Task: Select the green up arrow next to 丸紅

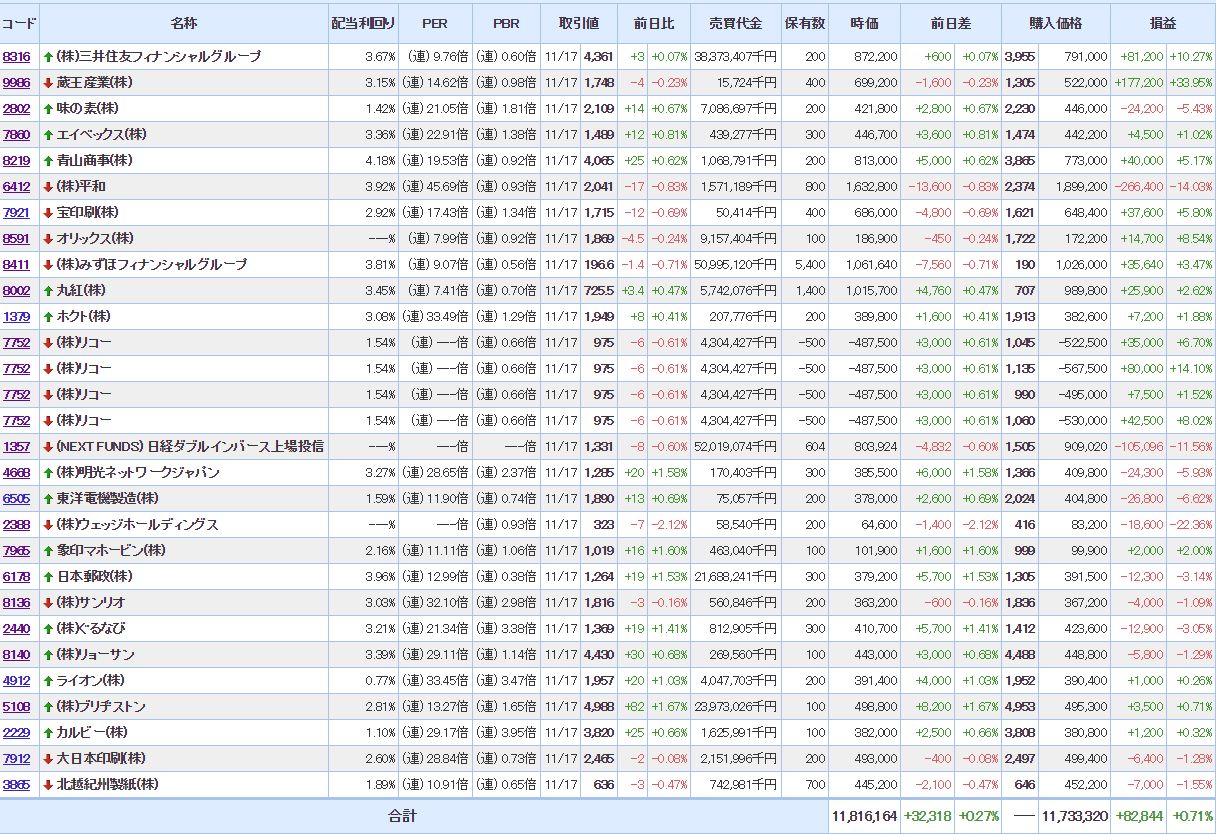Action: (48, 291)
